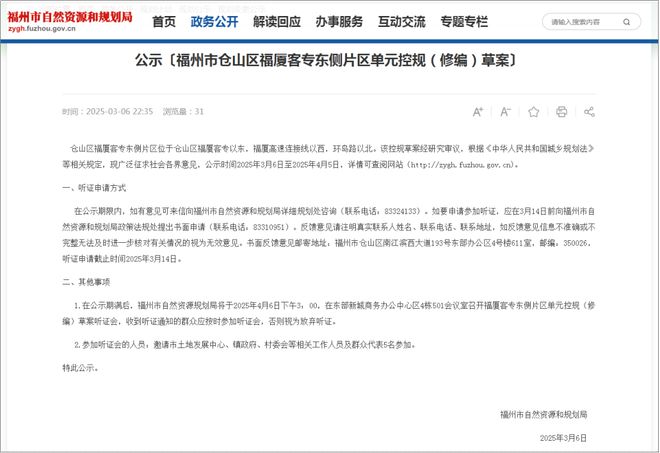Open the 互动交流 menu item

coord(402,21)
